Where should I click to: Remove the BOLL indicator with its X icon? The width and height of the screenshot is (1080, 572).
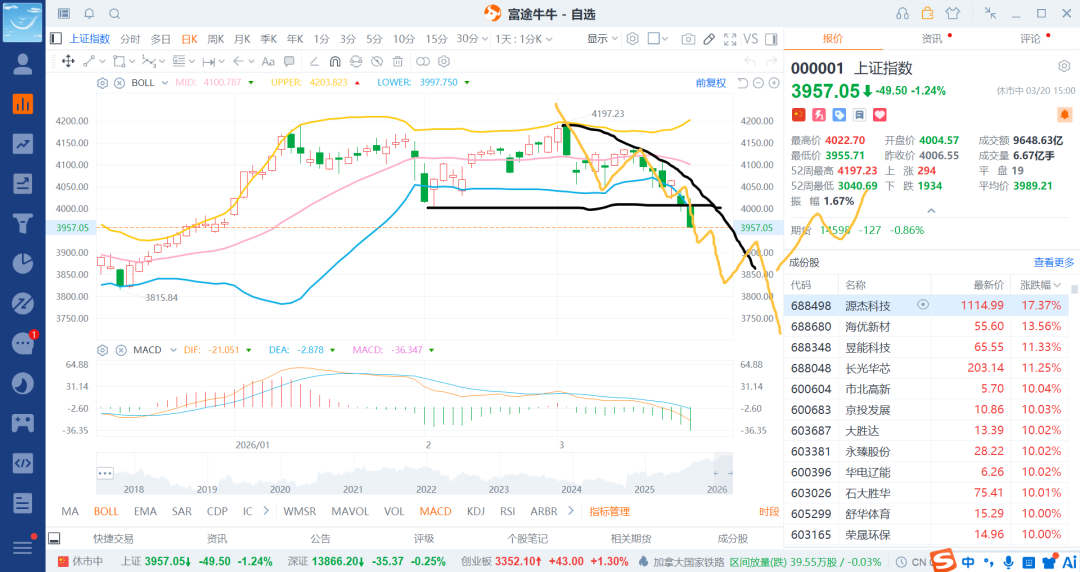coord(119,83)
